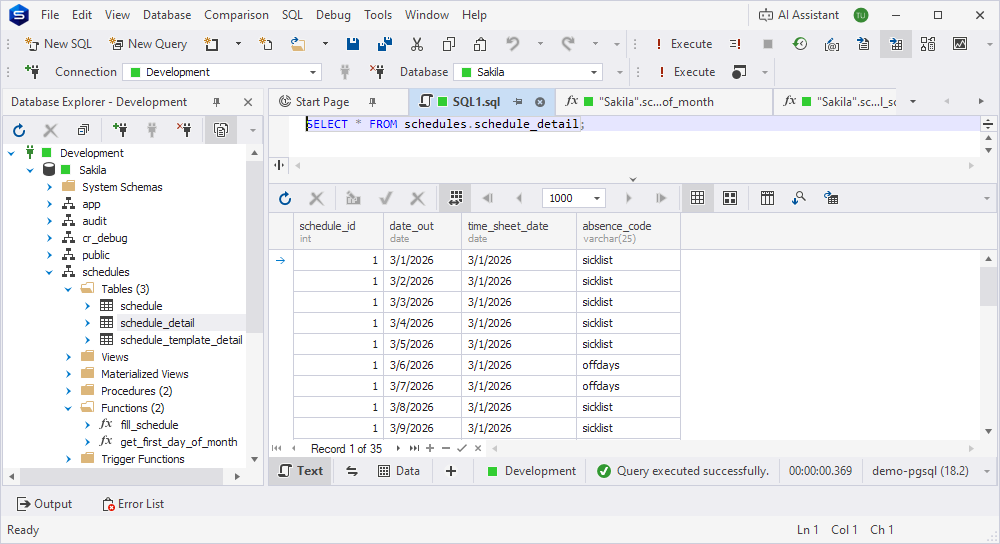Click the Cut scissors icon

[x=417, y=44]
